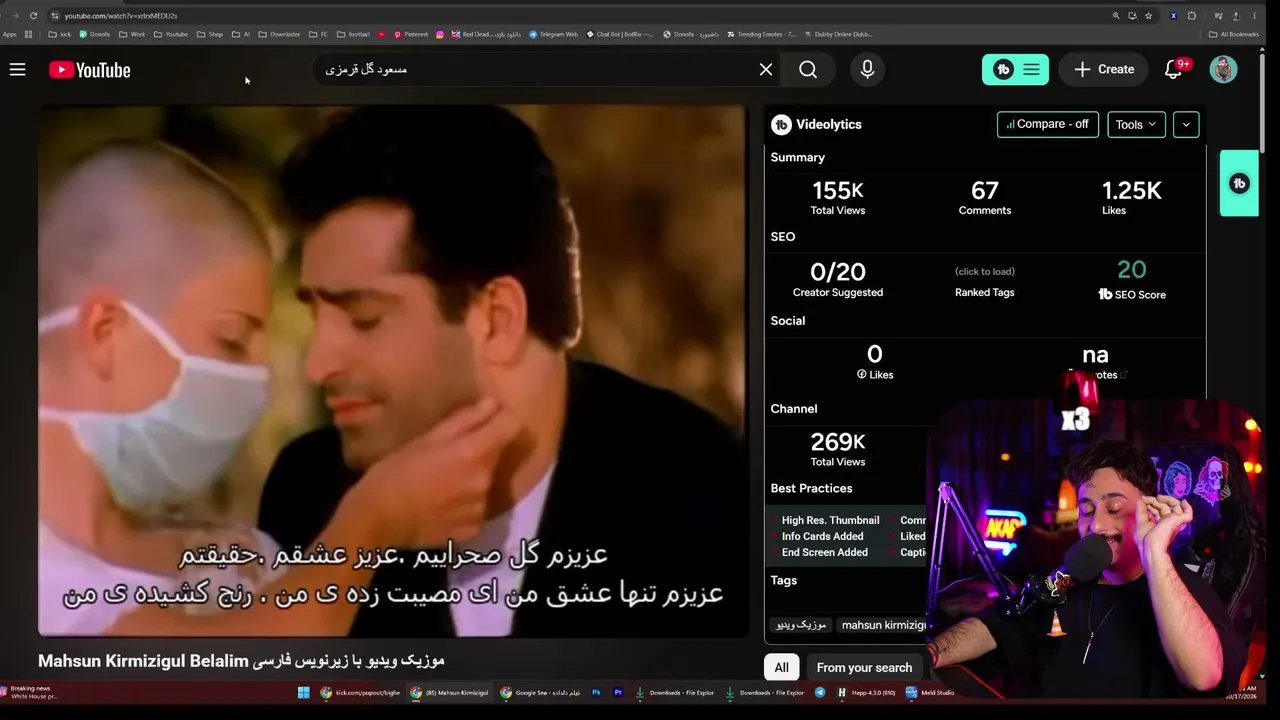1280x720 pixels.
Task: Click the address bar URL
Action: click(x=121, y=15)
